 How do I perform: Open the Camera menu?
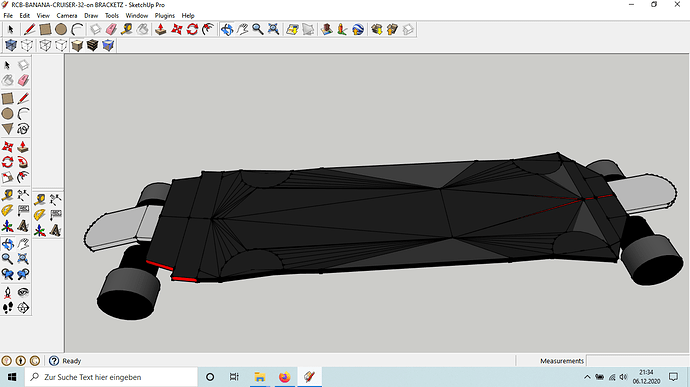click(x=66, y=15)
